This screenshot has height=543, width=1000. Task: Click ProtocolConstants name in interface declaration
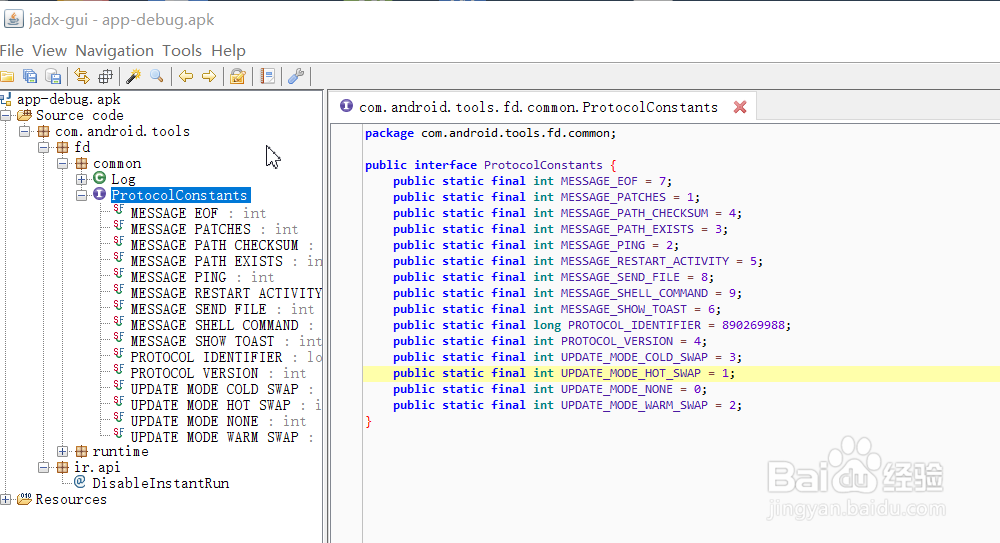543,165
